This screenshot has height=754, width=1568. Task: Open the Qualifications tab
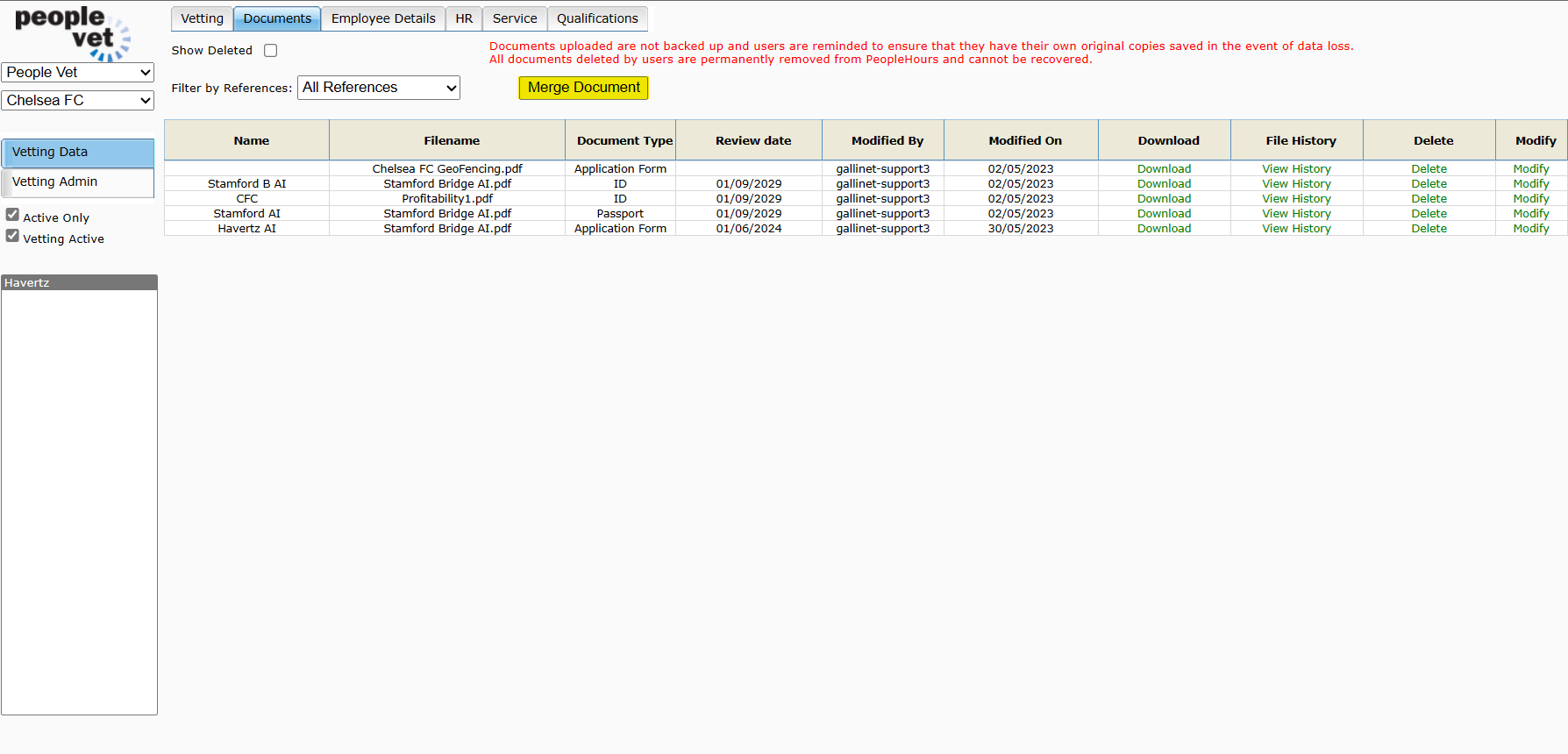[x=597, y=18]
